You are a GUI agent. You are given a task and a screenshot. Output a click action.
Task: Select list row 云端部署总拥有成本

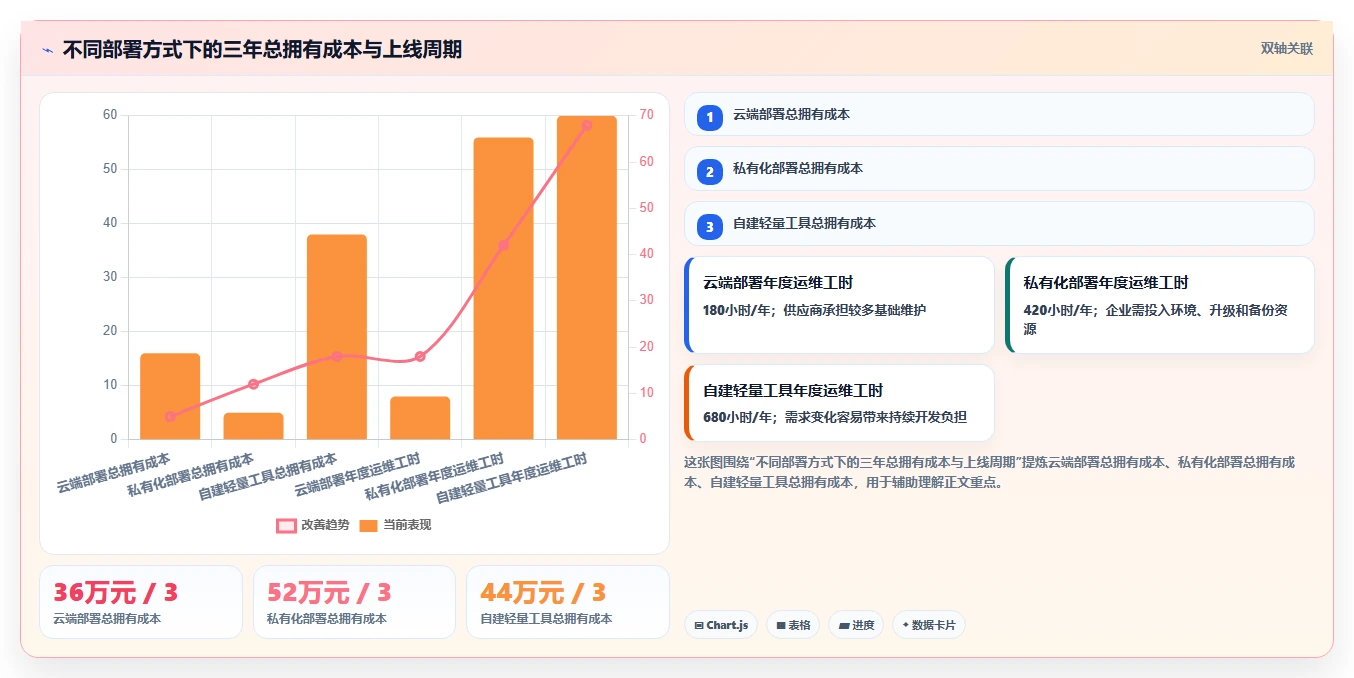point(999,114)
